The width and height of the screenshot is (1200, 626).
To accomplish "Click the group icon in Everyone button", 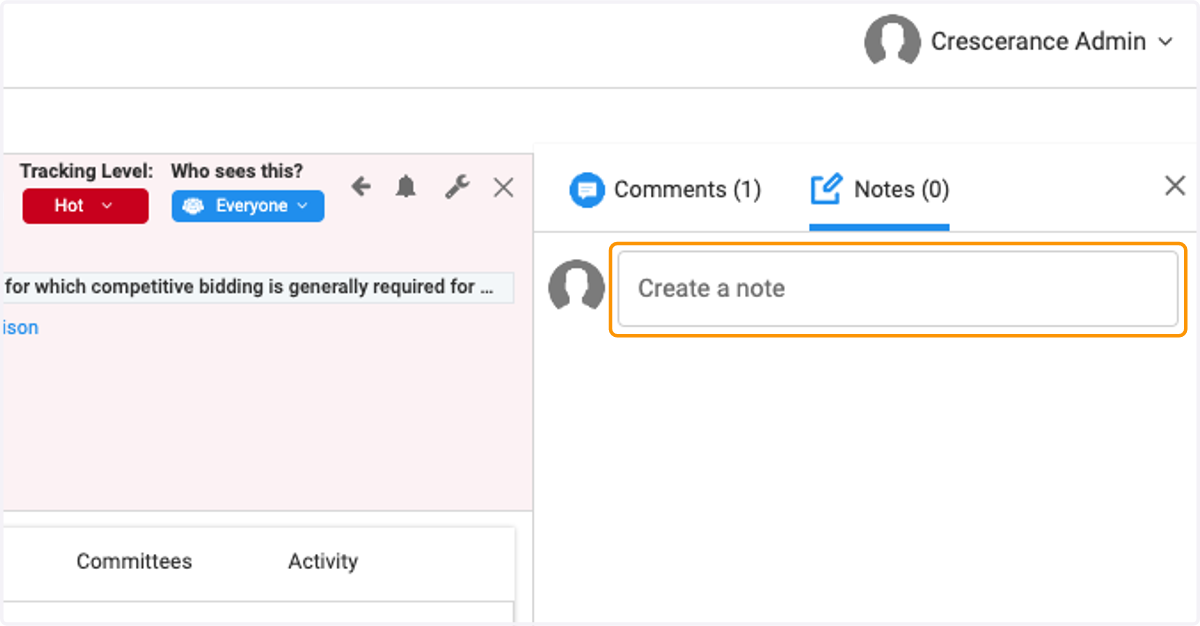I will pos(193,206).
